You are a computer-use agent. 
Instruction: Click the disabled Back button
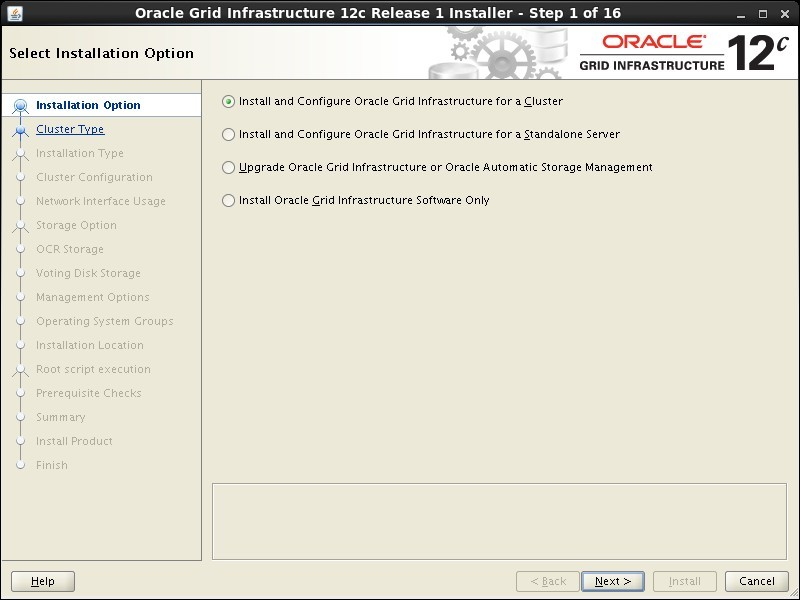pos(547,581)
